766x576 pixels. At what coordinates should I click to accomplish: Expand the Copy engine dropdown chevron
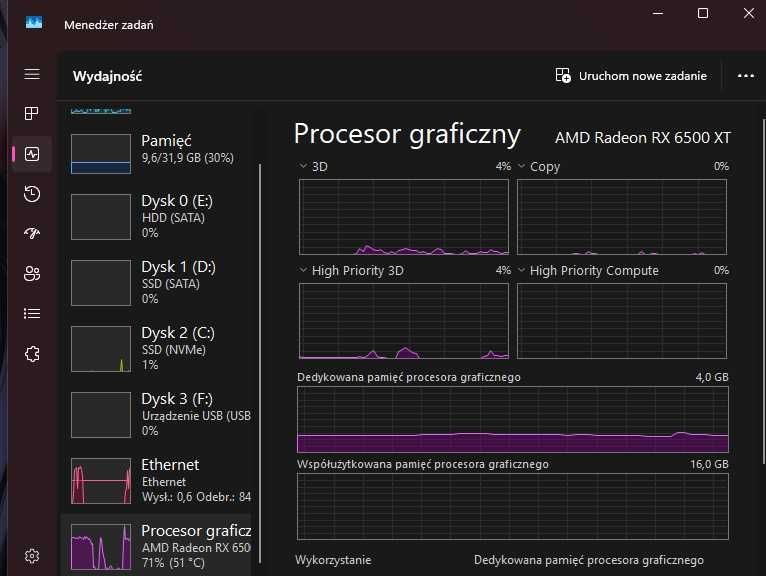(x=521, y=166)
